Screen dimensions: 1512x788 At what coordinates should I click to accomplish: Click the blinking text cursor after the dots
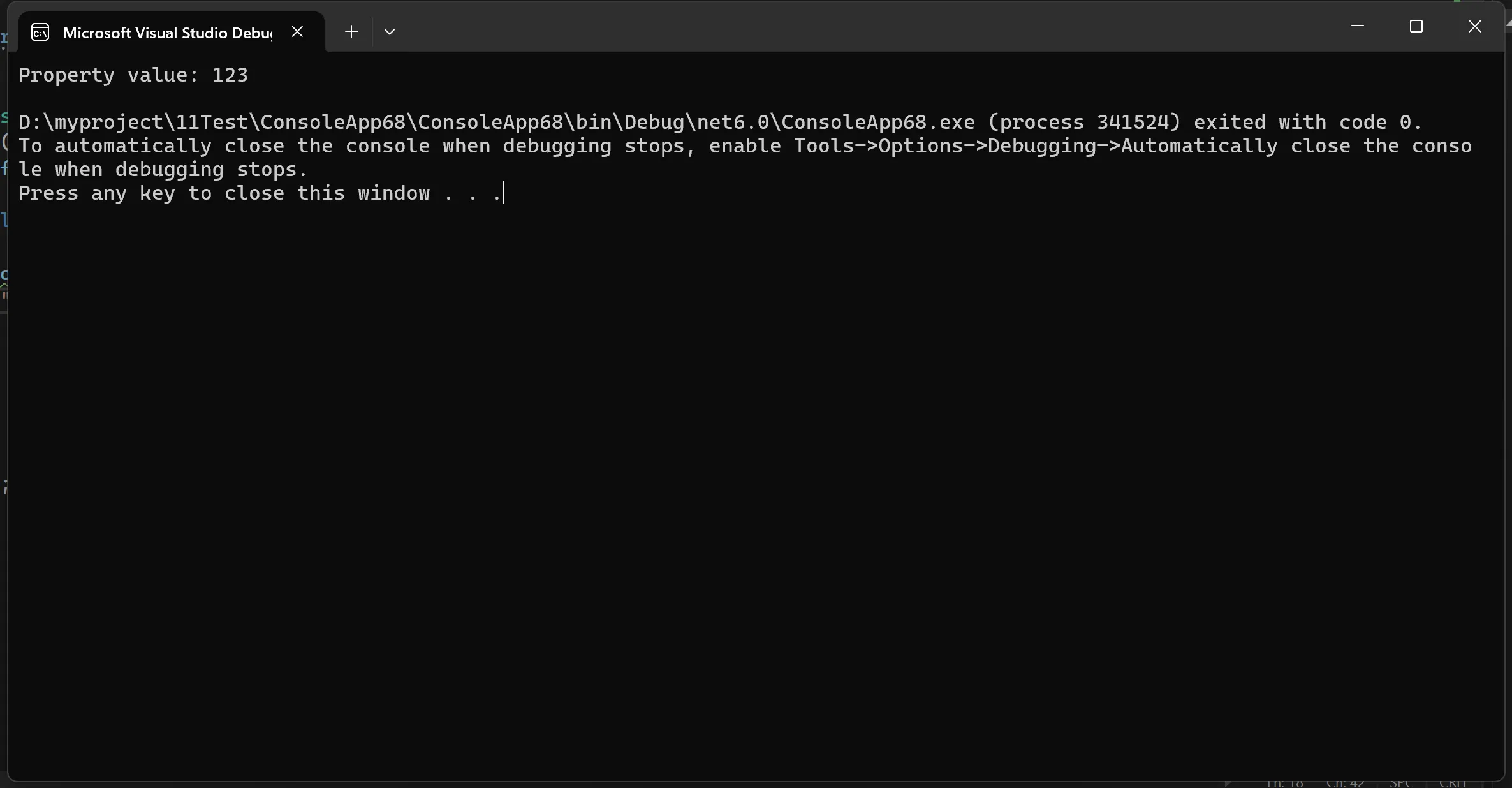click(x=504, y=193)
